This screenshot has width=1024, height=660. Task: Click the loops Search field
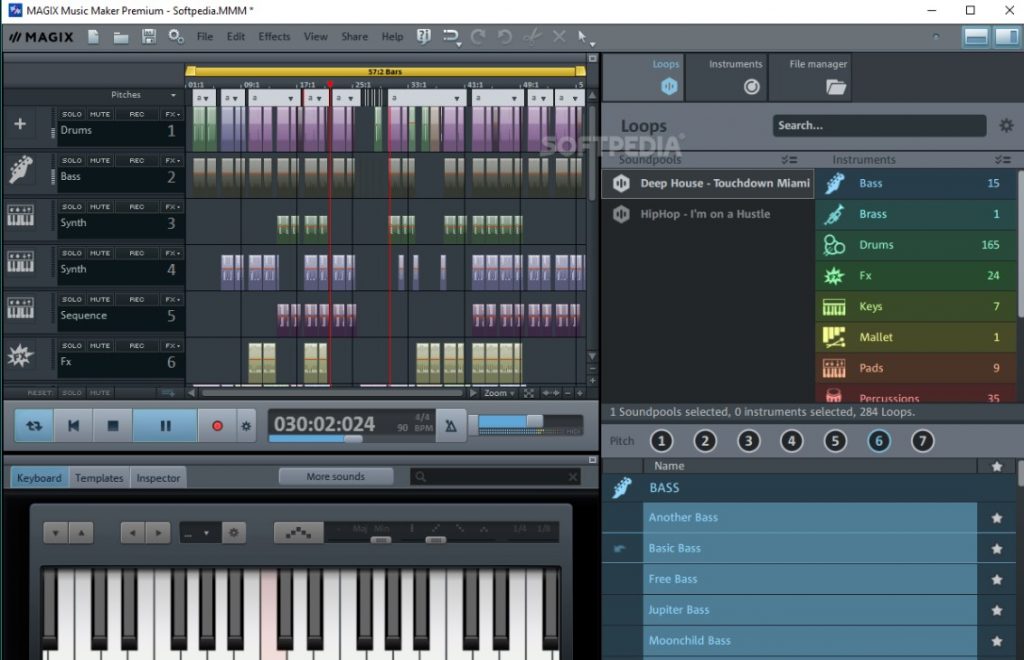point(880,125)
